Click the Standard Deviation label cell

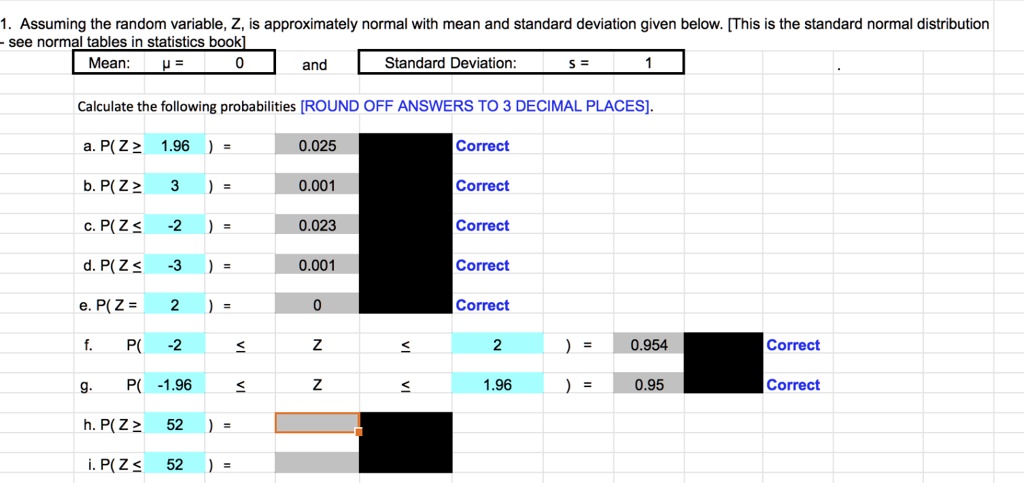click(450, 64)
